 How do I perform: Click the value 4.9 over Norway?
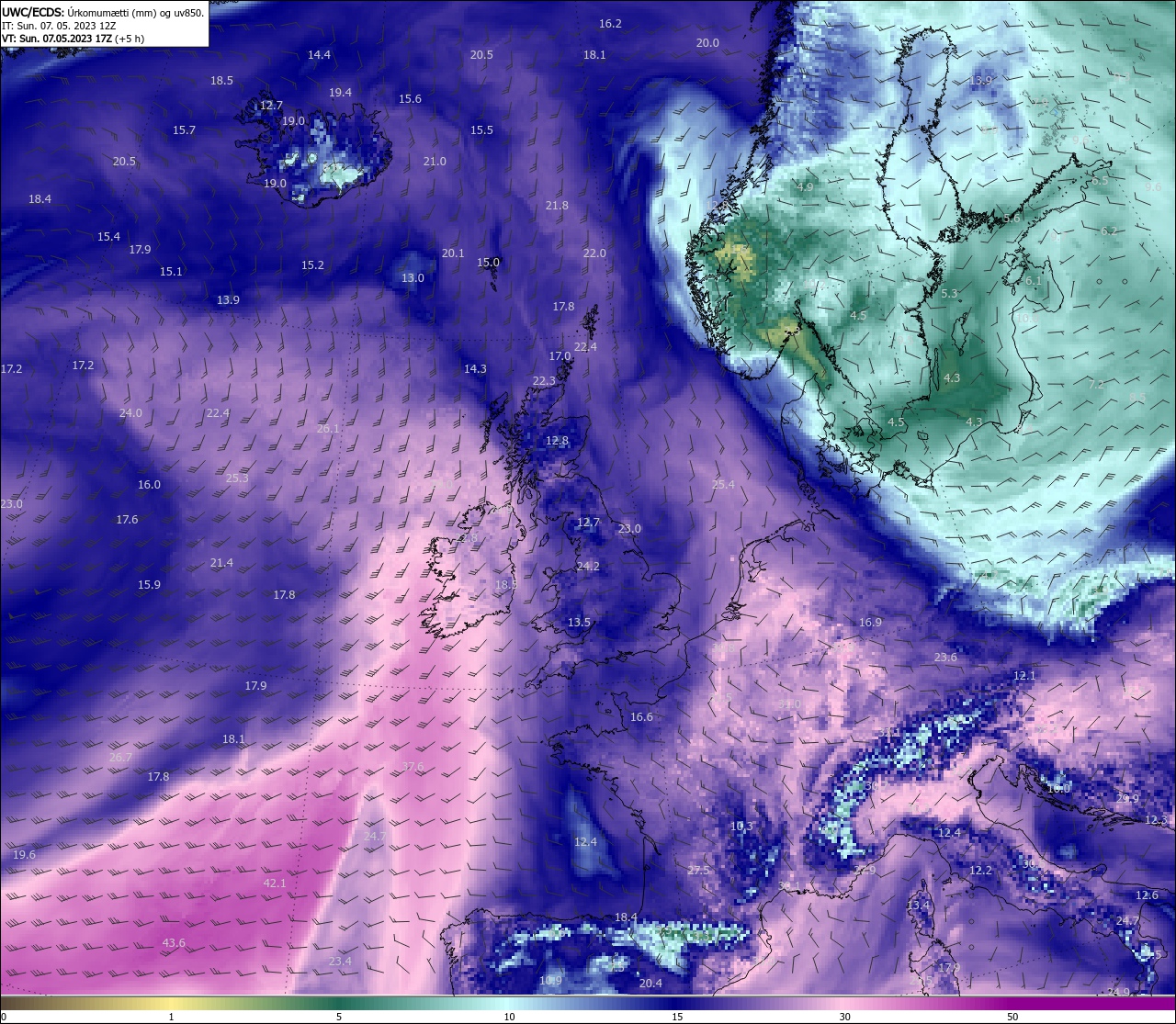[x=805, y=187]
